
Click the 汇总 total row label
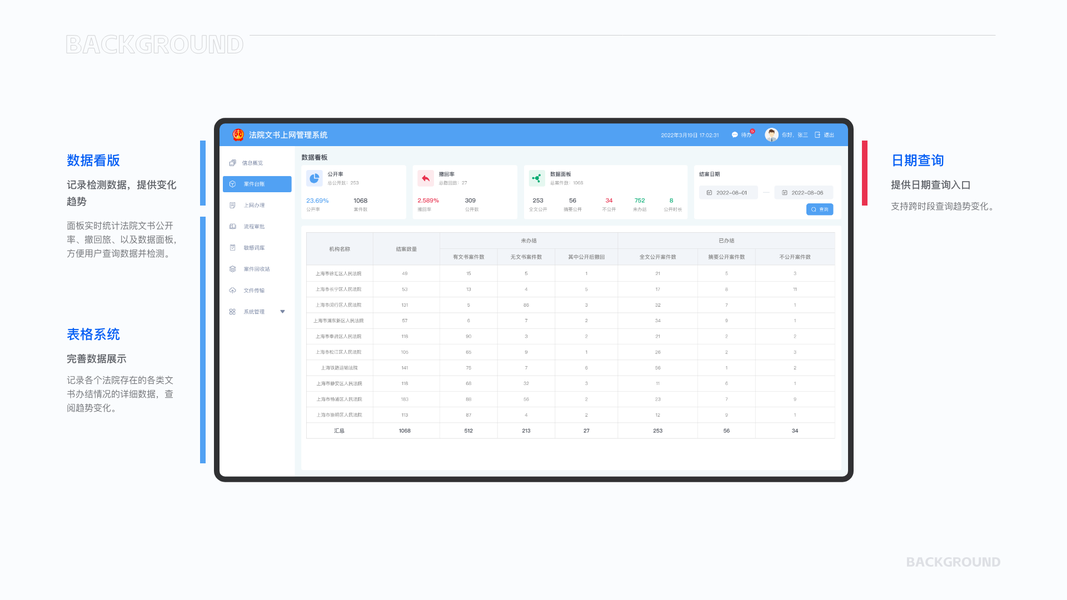click(339, 431)
